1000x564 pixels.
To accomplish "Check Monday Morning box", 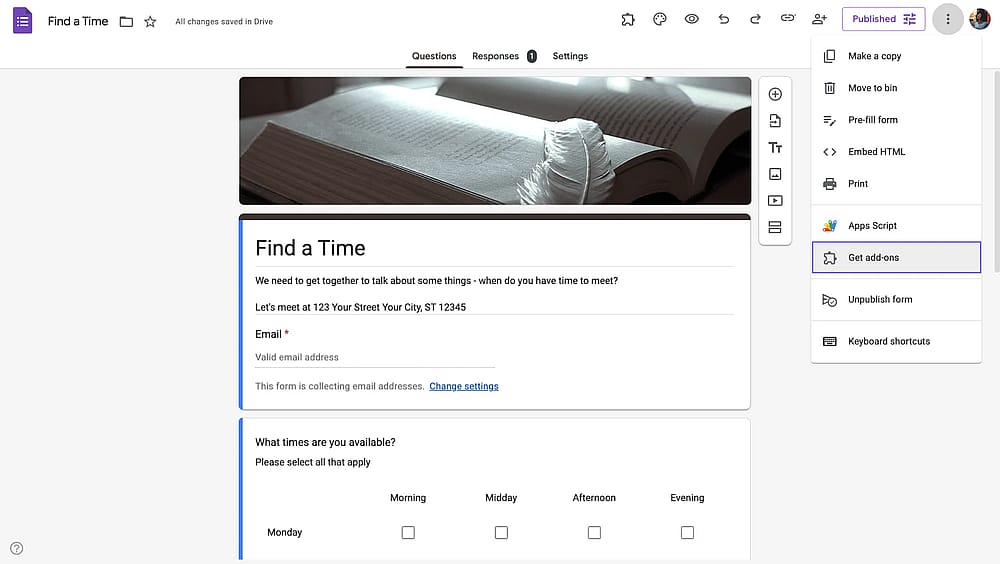I will coord(408,532).
